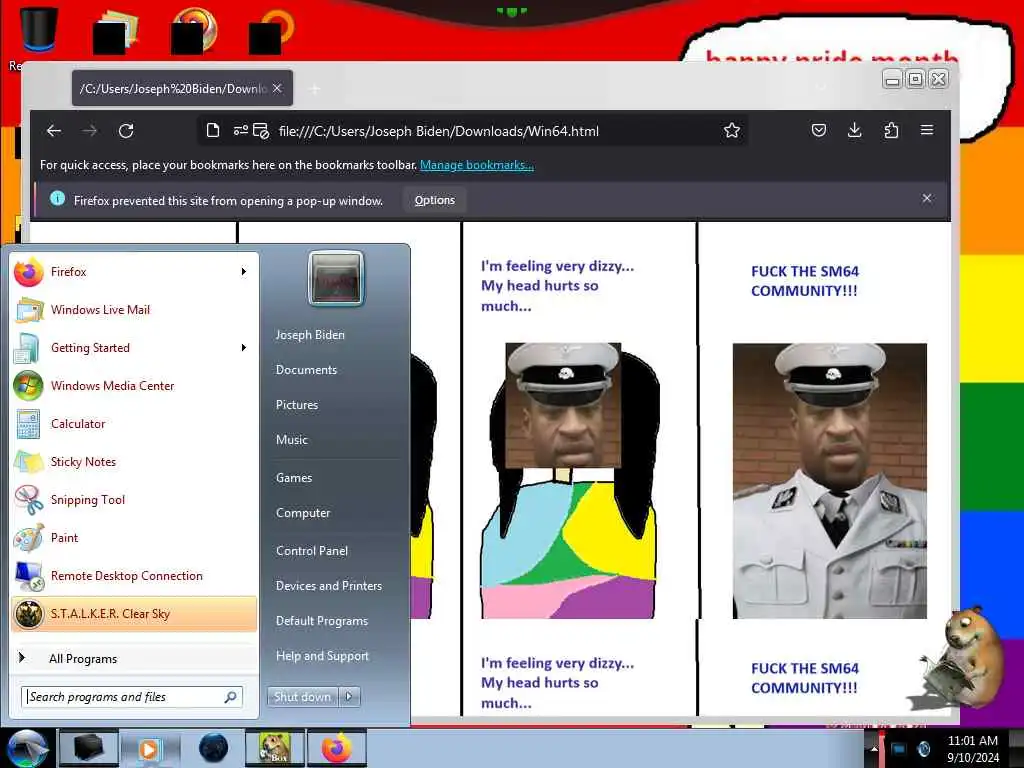The height and width of the screenshot is (768, 1024).
Task: Open the pop-up blocker Options button
Action: tap(434, 200)
